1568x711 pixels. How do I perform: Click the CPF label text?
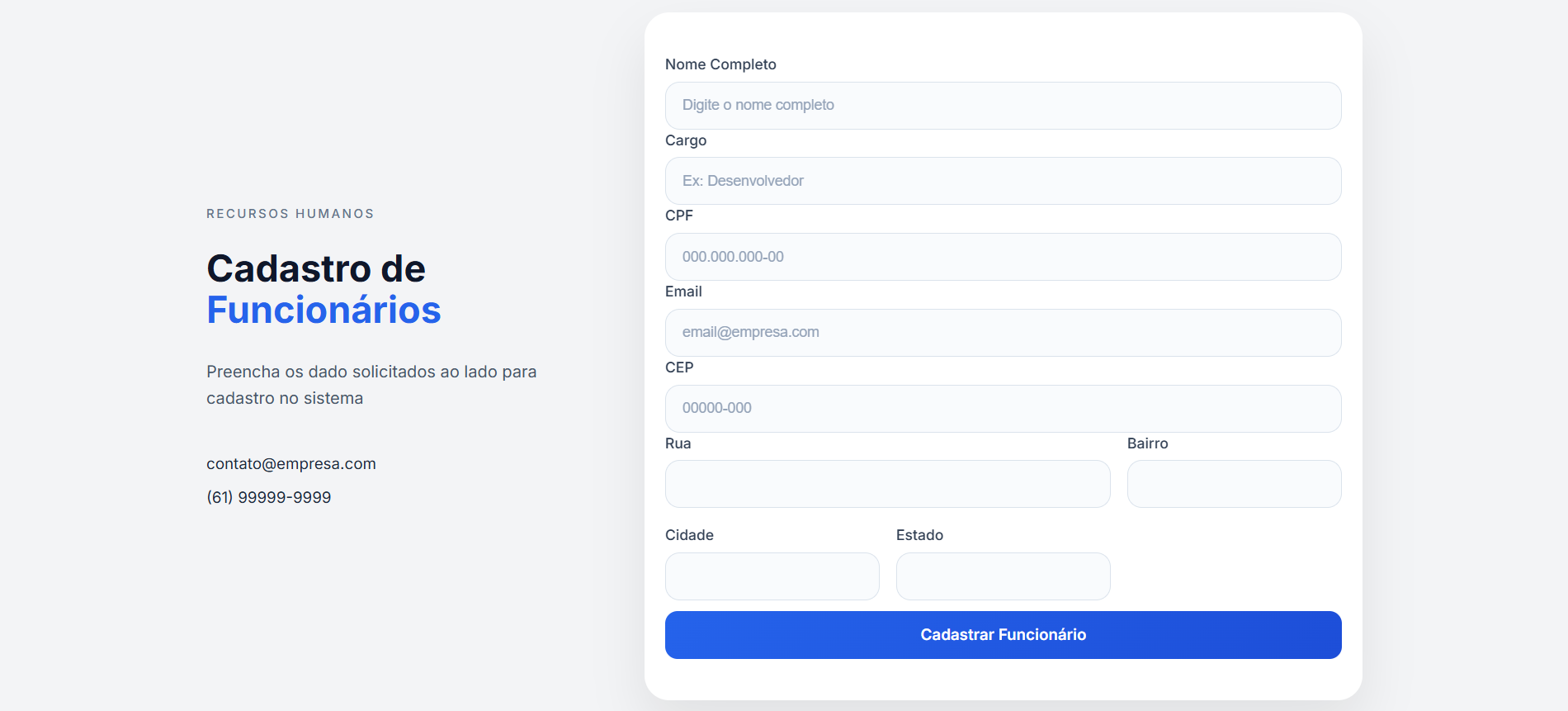pos(679,216)
